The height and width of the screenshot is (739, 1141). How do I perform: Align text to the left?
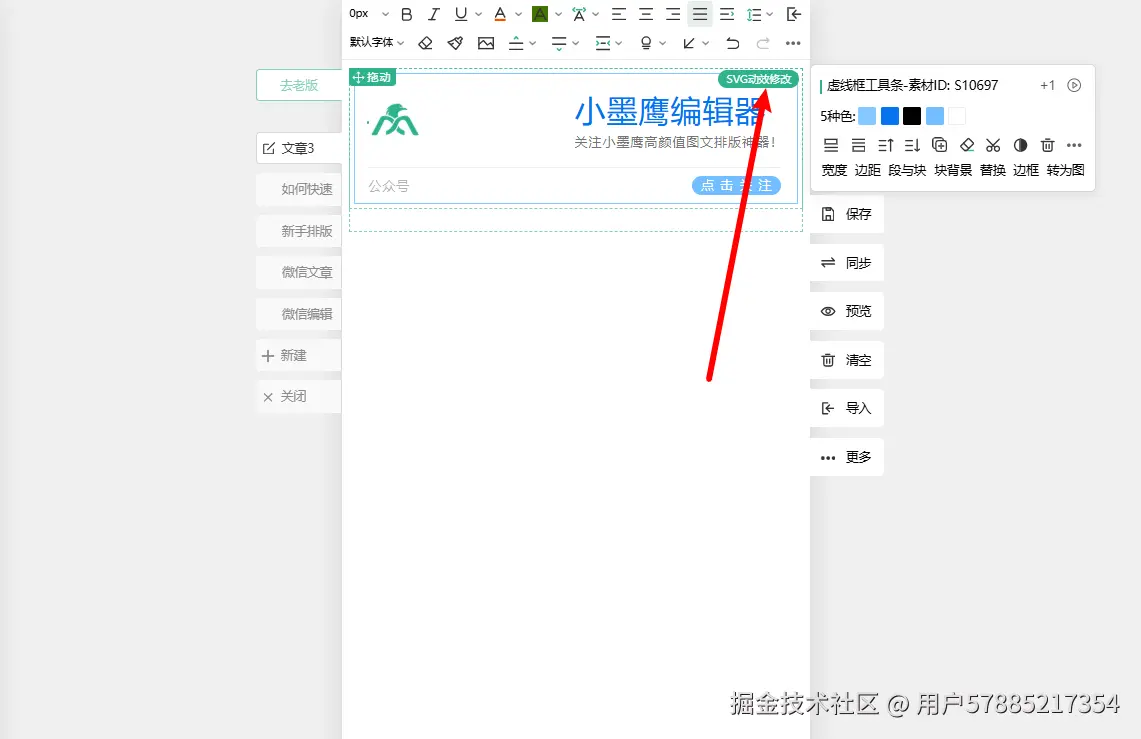tap(619, 14)
